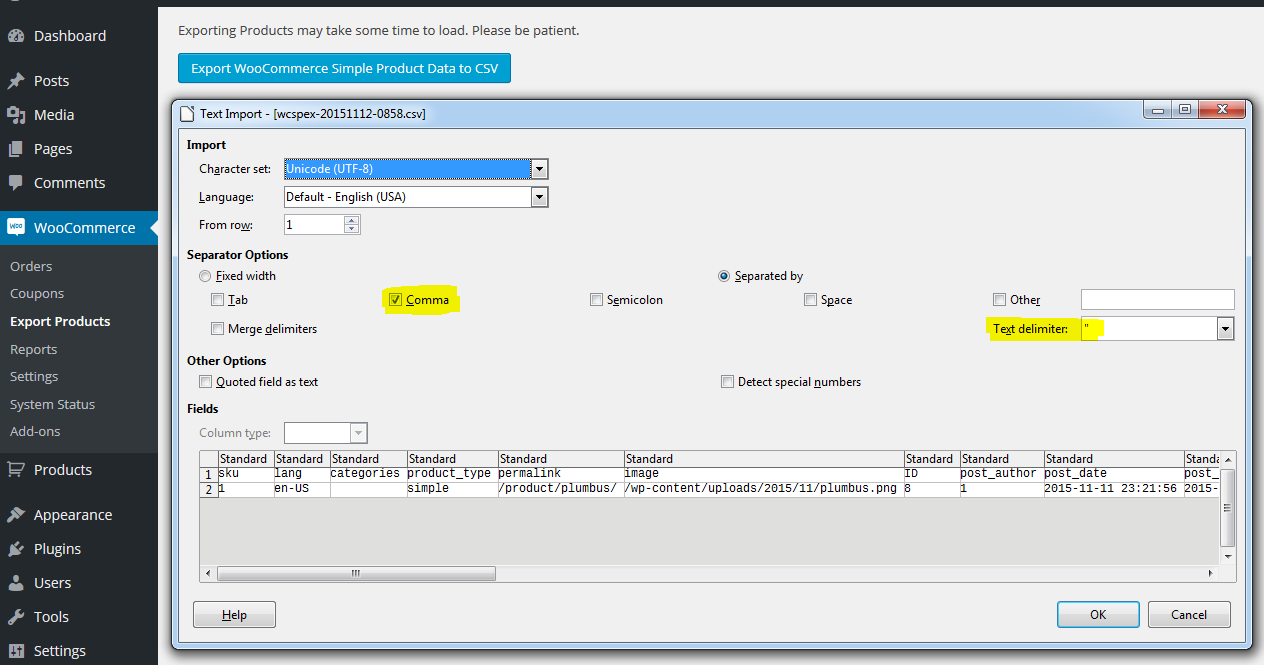Open WooCommerce Settings submenu item

coord(34,377)
